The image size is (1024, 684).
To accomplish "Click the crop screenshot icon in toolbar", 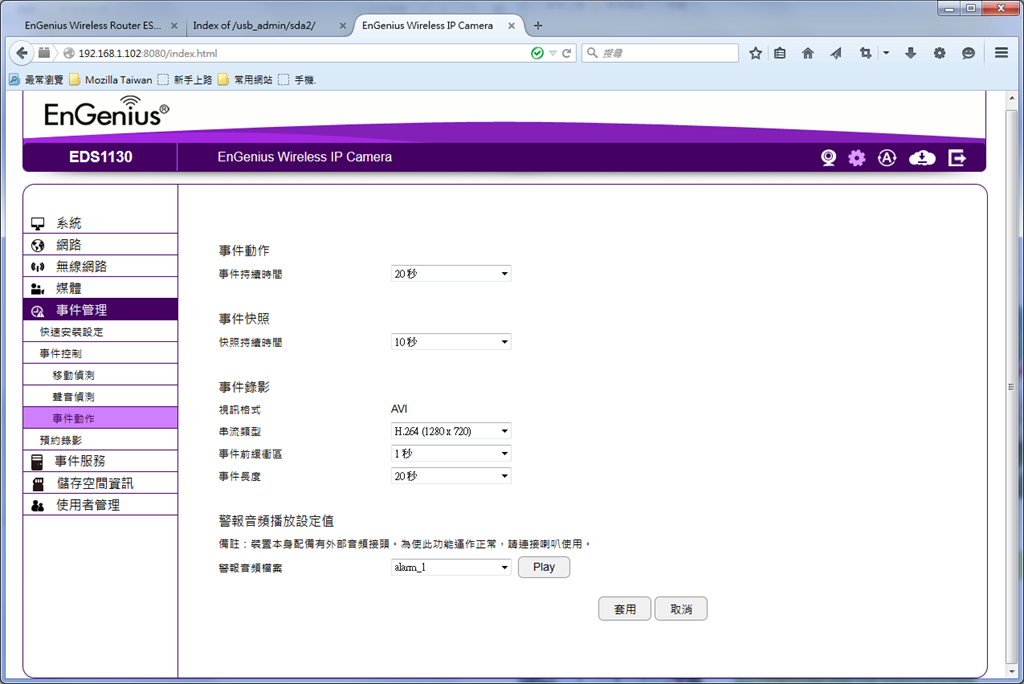I will [865, 53].
